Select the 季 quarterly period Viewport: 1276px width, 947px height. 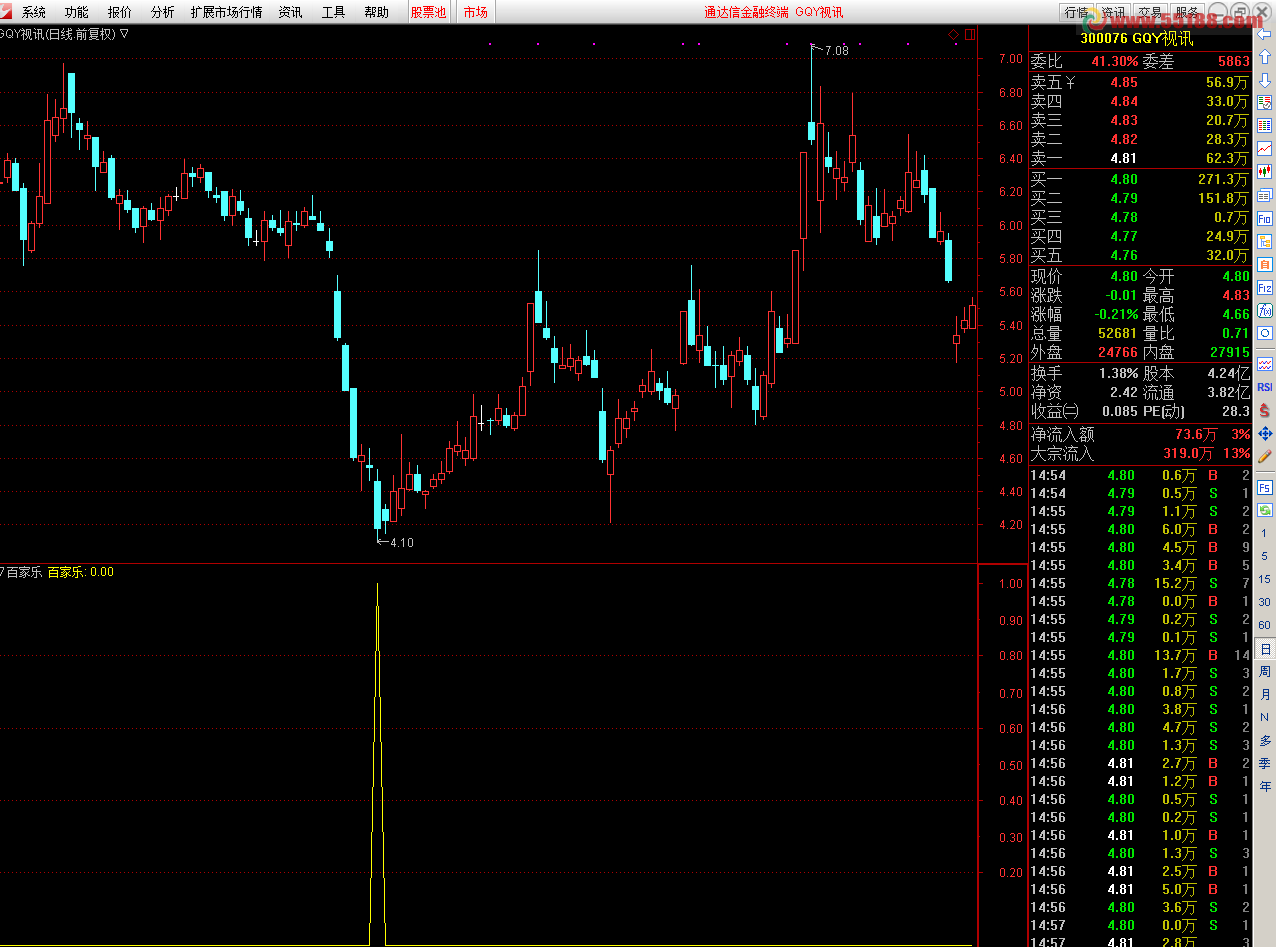coord(1265,764)
